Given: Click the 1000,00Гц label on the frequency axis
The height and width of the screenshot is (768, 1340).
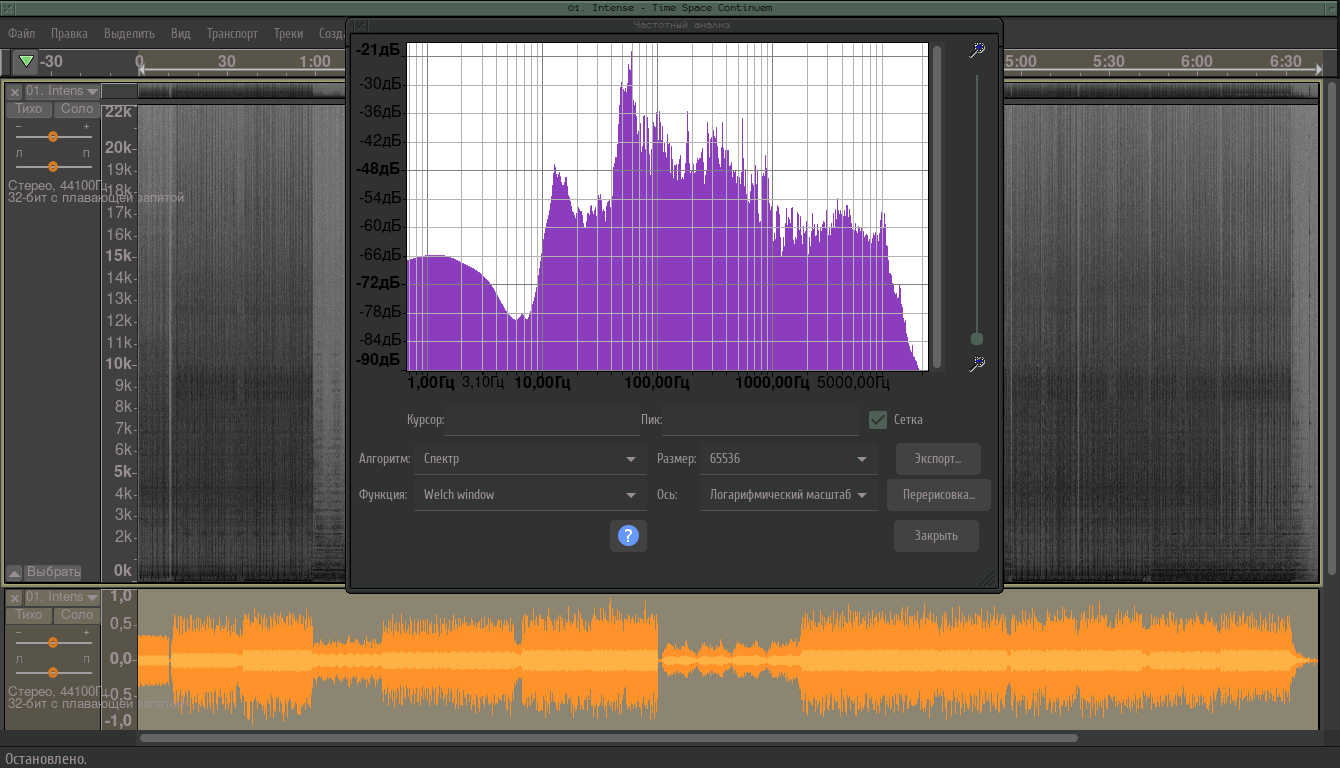Looking at the screenshot, I should [770, 382].
